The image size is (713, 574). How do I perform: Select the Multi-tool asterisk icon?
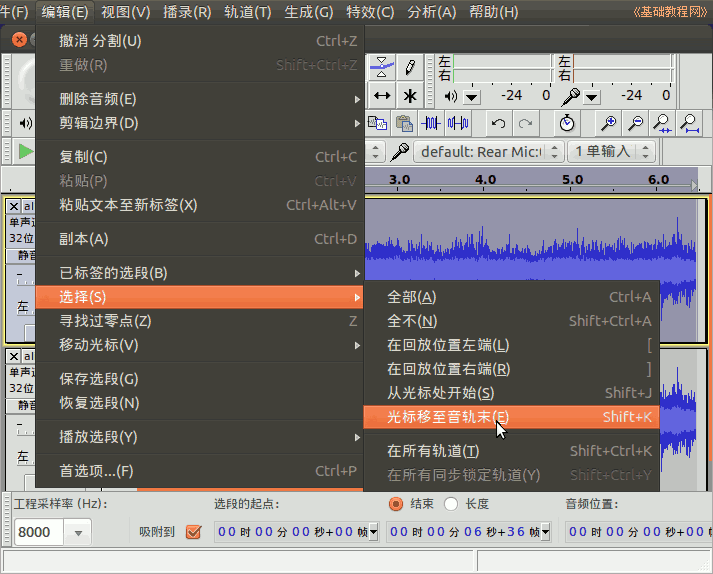pos(410,96)
